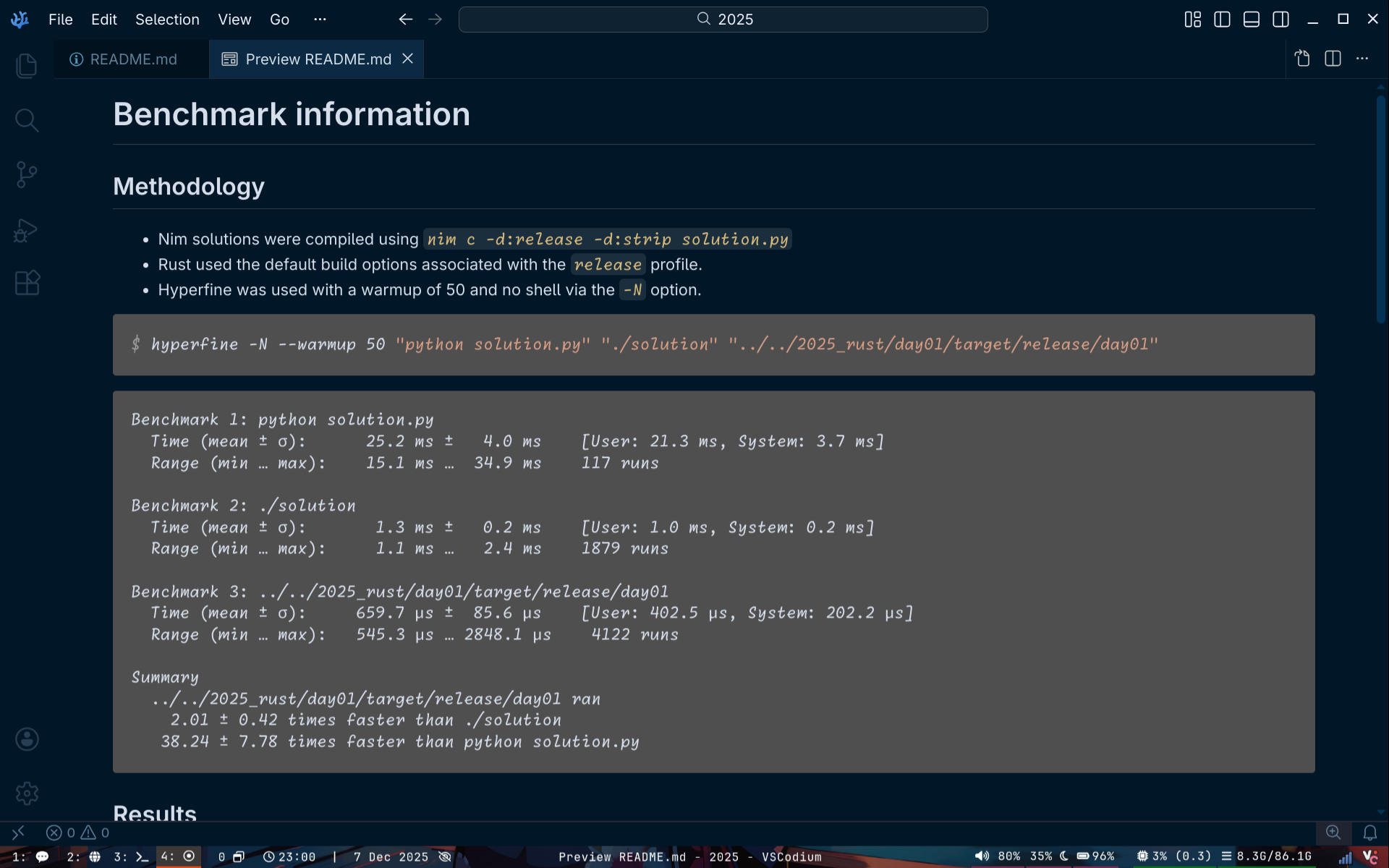
Task: Open the Extensions view
Action: (x=27, y=283)
